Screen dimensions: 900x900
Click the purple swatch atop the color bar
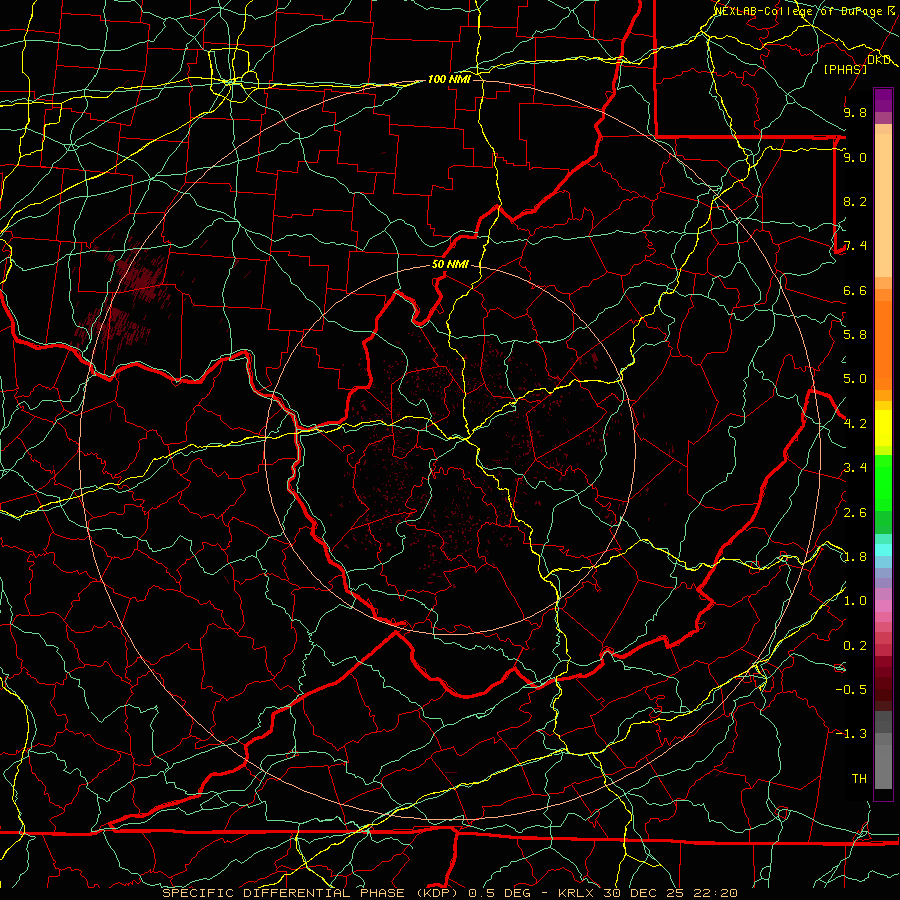883,100
